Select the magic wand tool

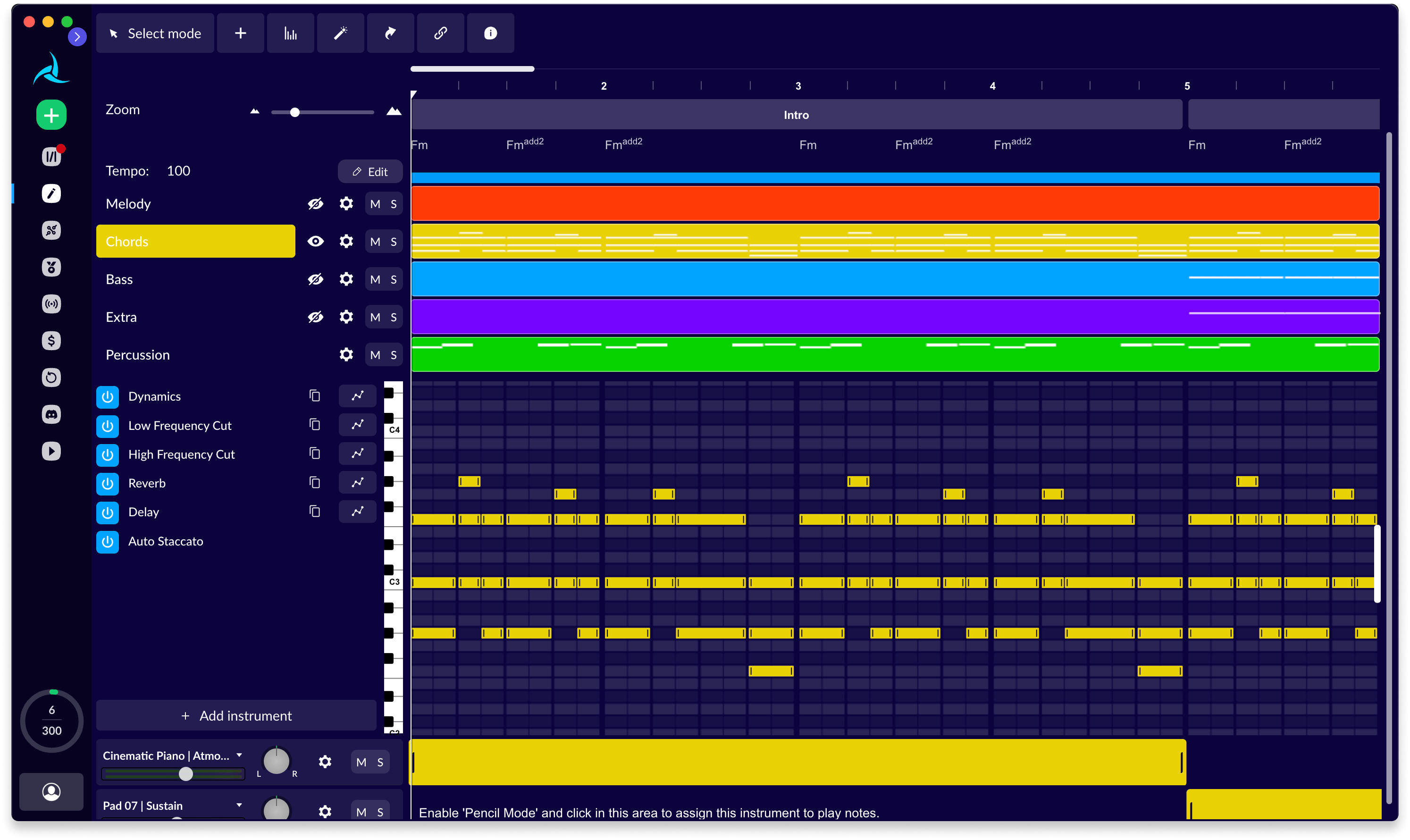(x=340, y=34)
